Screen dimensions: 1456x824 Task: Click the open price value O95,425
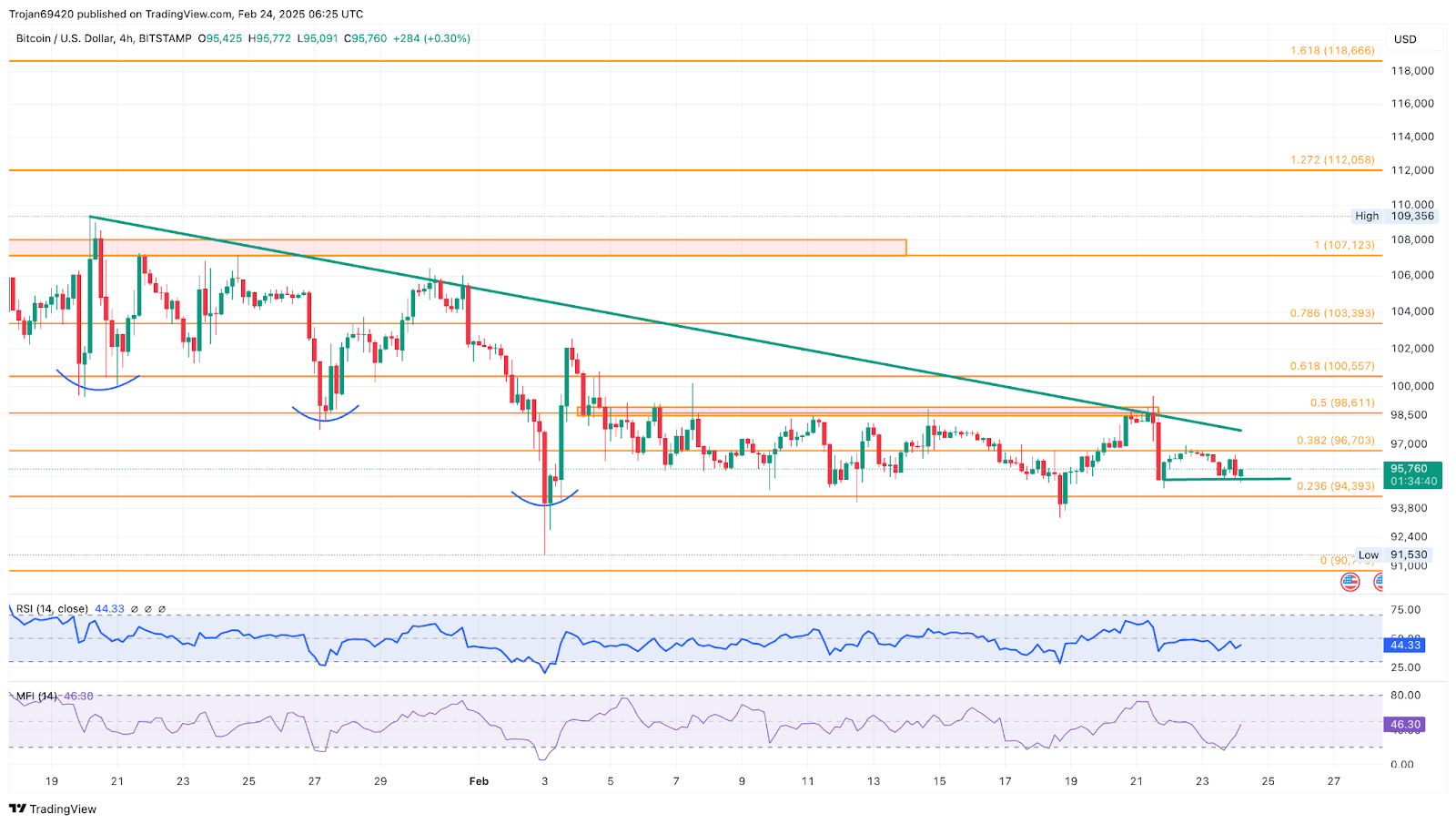[220, 38]
